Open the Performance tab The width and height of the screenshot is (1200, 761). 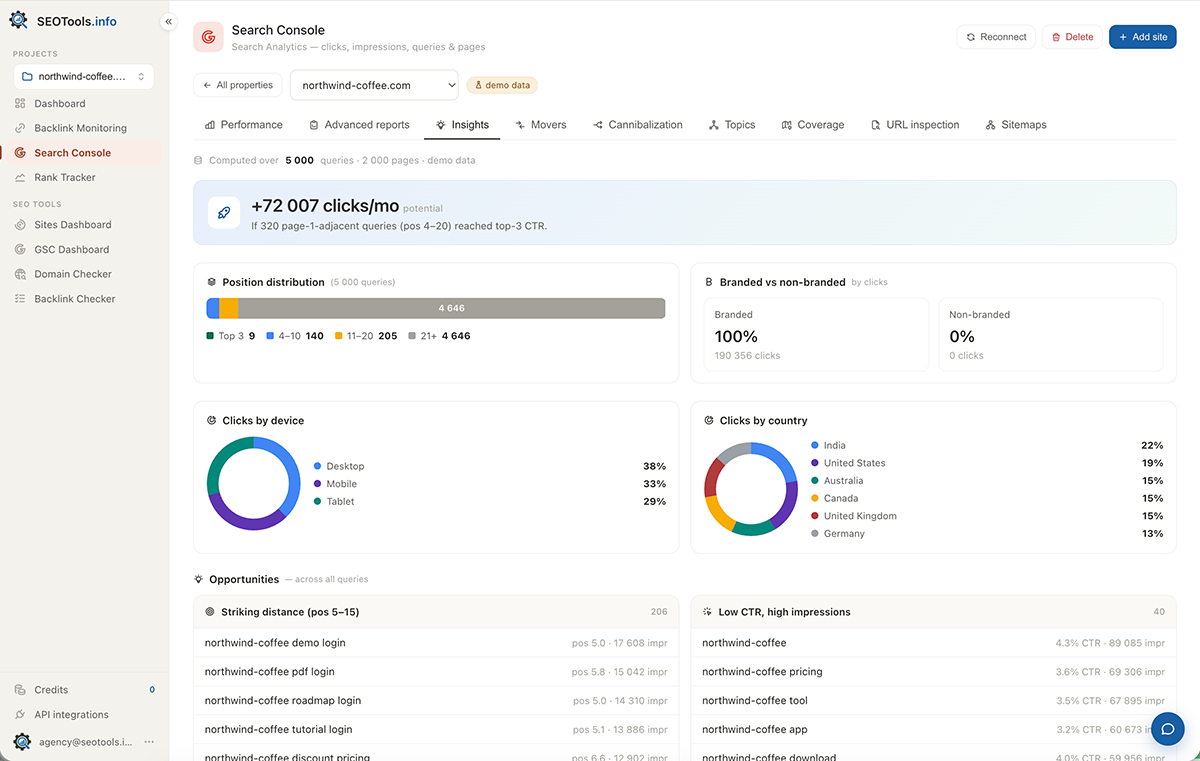(x=244, y=125)
